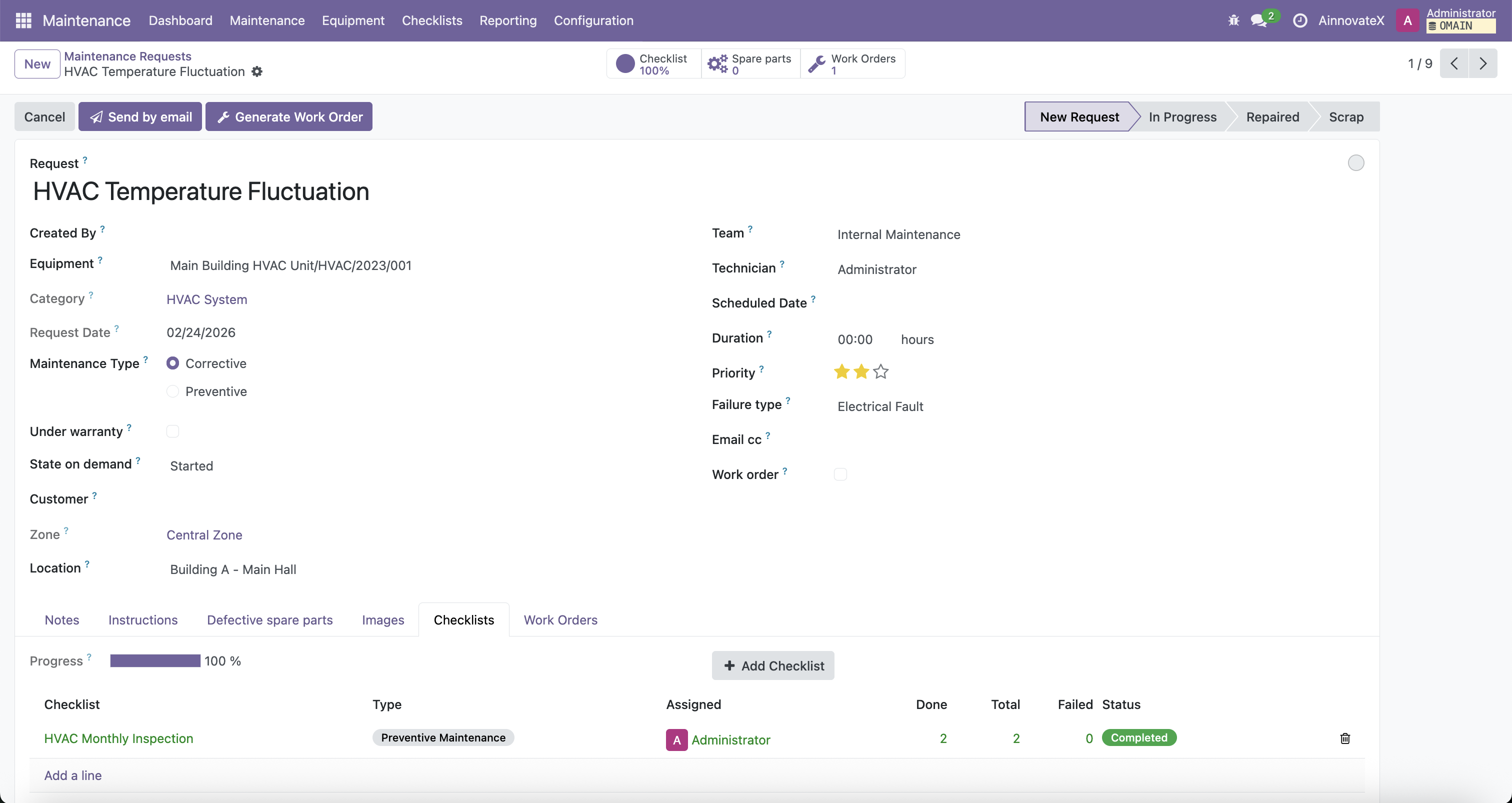Open the Reporting menu
Image resolution: width=1512 pixels, height=803 pixels.
click(507, 20)
